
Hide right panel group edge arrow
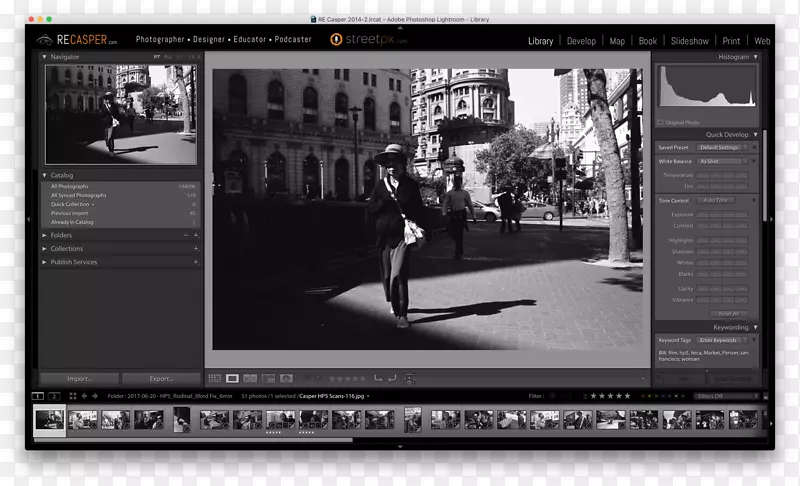pyautogui.click(x=771, y=219)
